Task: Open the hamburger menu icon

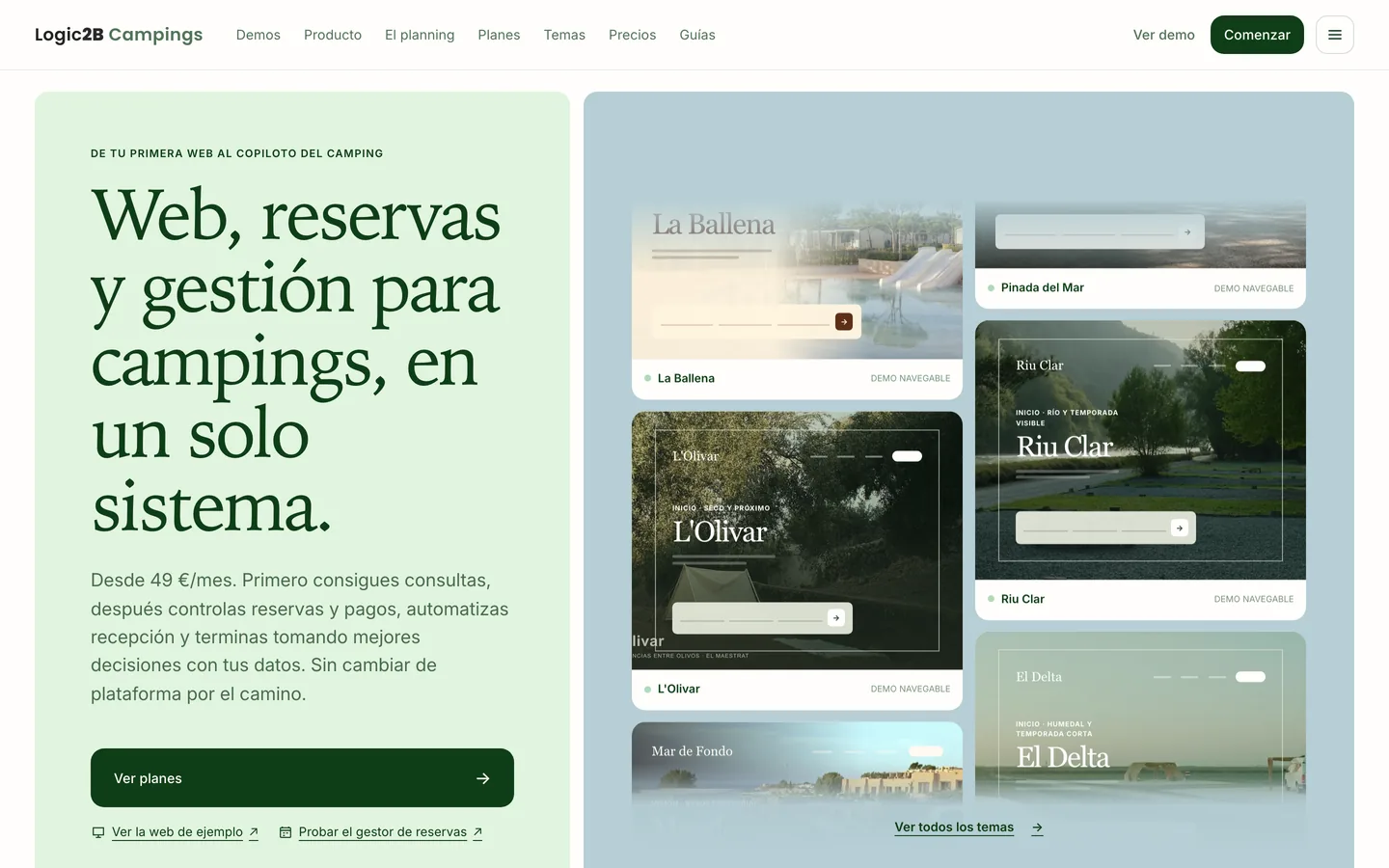Action: 1335,35
